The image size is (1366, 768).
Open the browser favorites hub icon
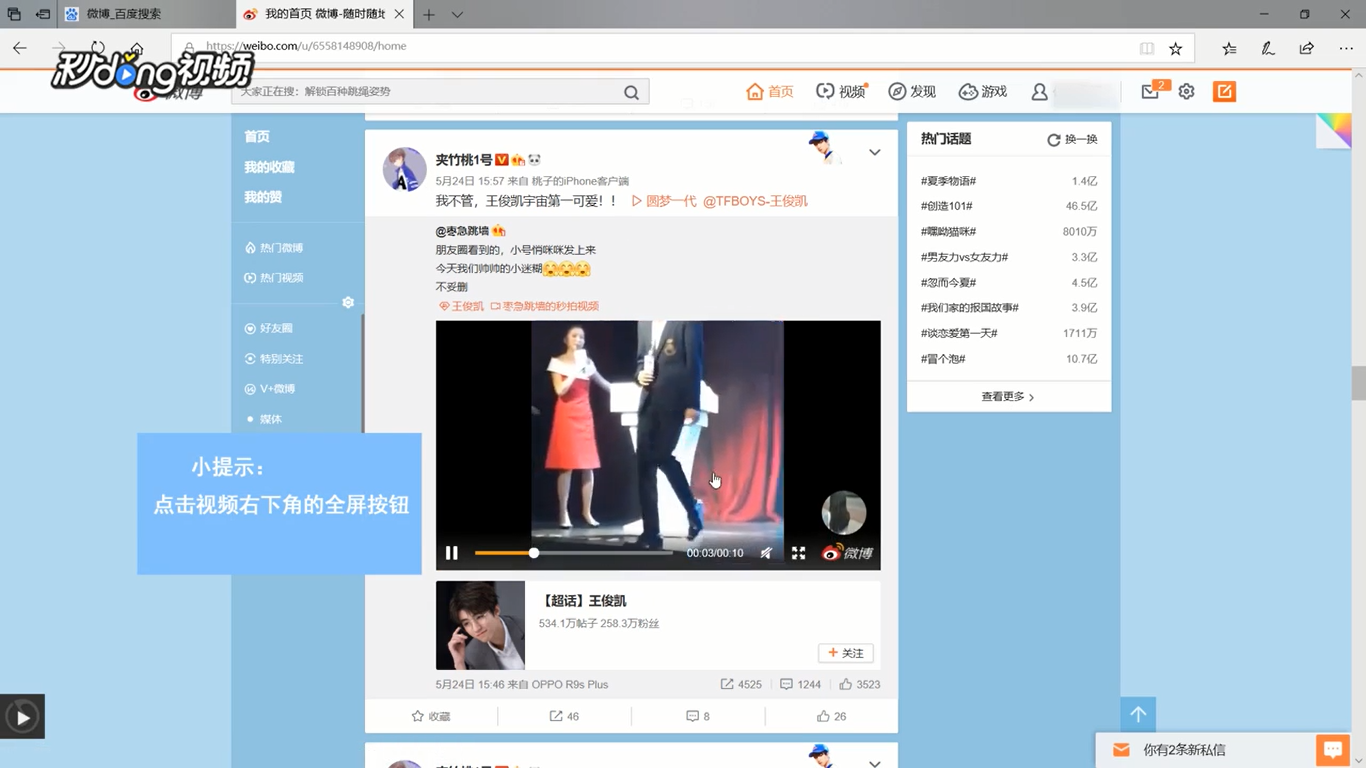click(x=1229, y=48)
